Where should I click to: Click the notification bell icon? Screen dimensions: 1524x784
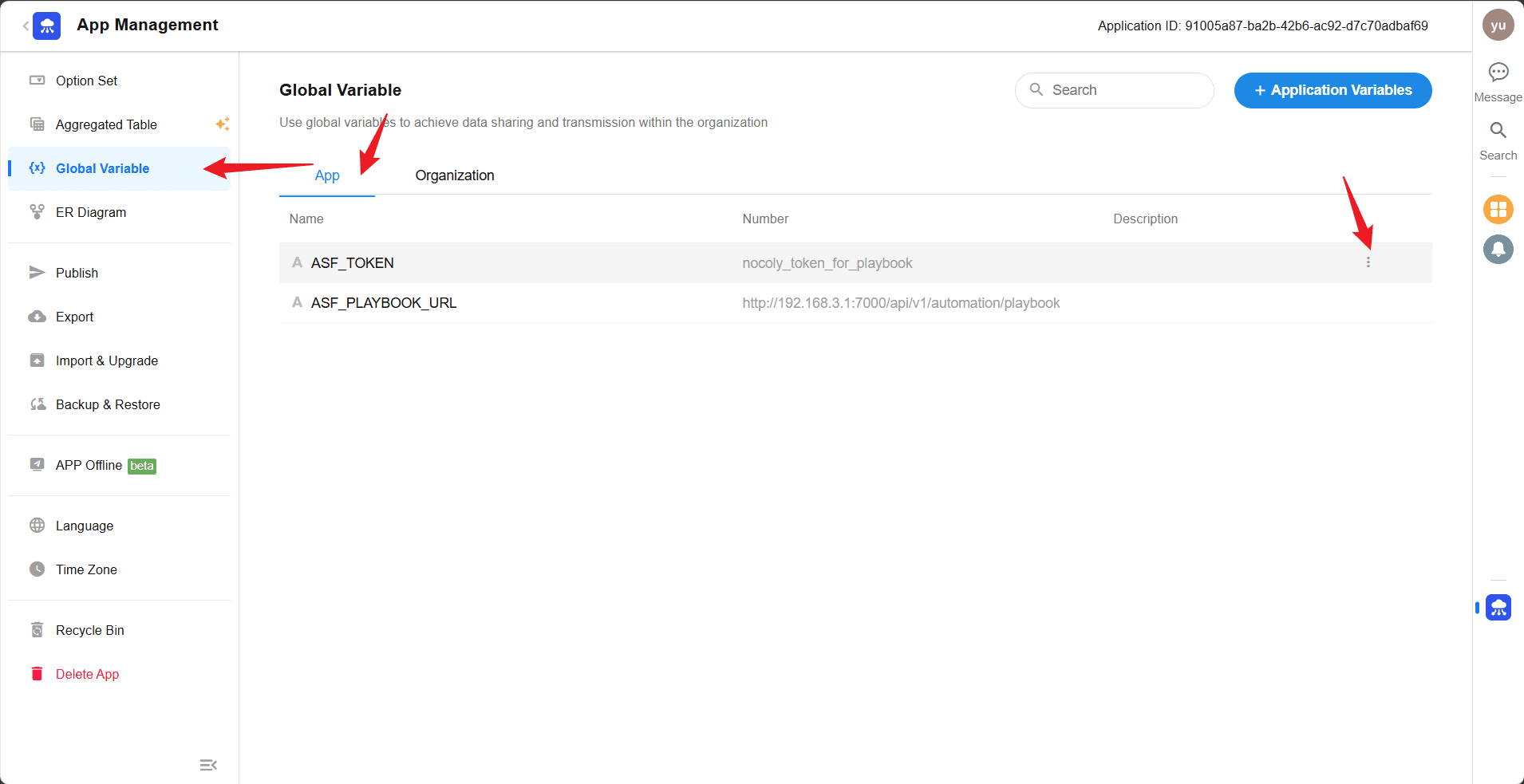point(1498,250)
